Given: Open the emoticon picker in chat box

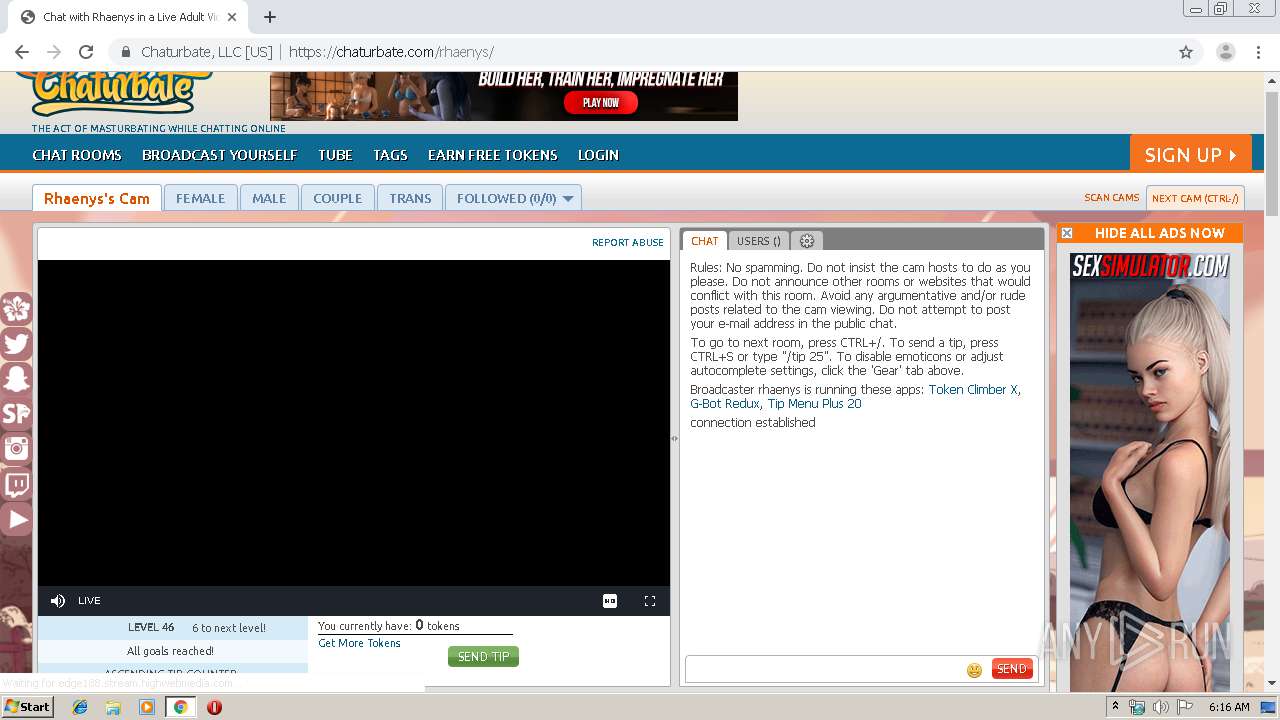Looking at the screenshot, I should (x=974, y=670).
